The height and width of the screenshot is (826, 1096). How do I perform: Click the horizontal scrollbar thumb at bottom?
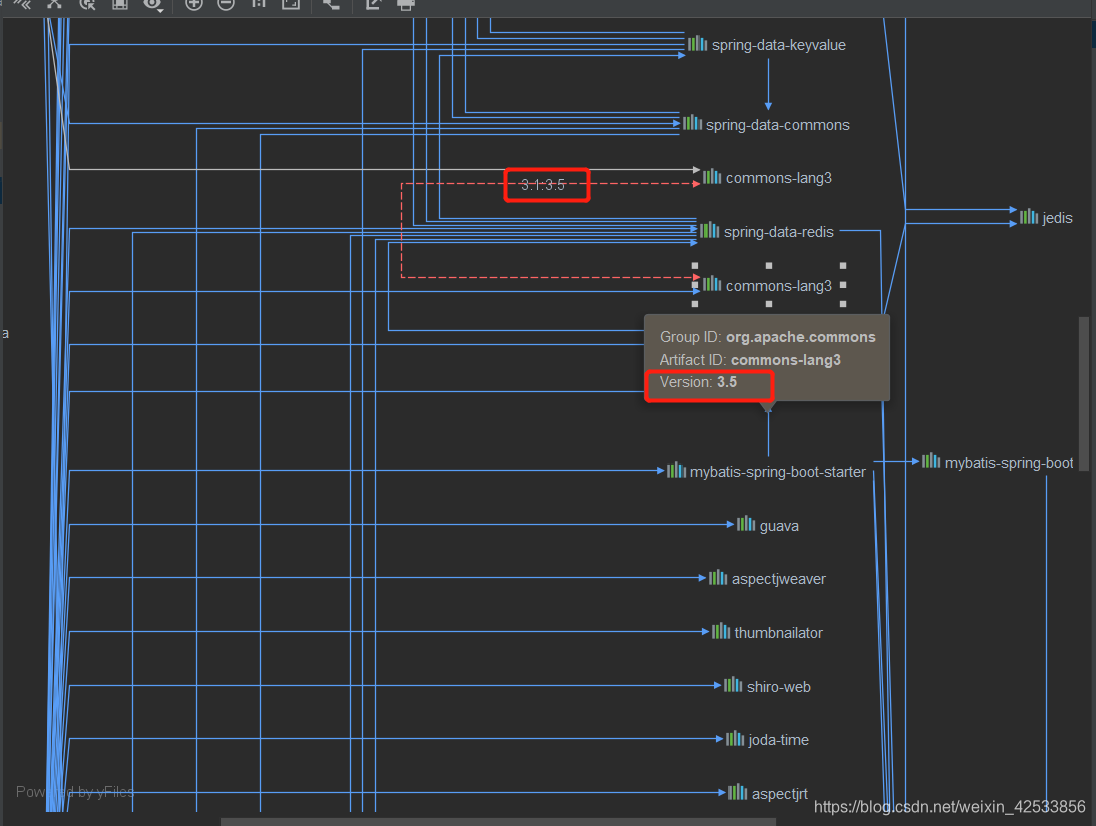500,822
